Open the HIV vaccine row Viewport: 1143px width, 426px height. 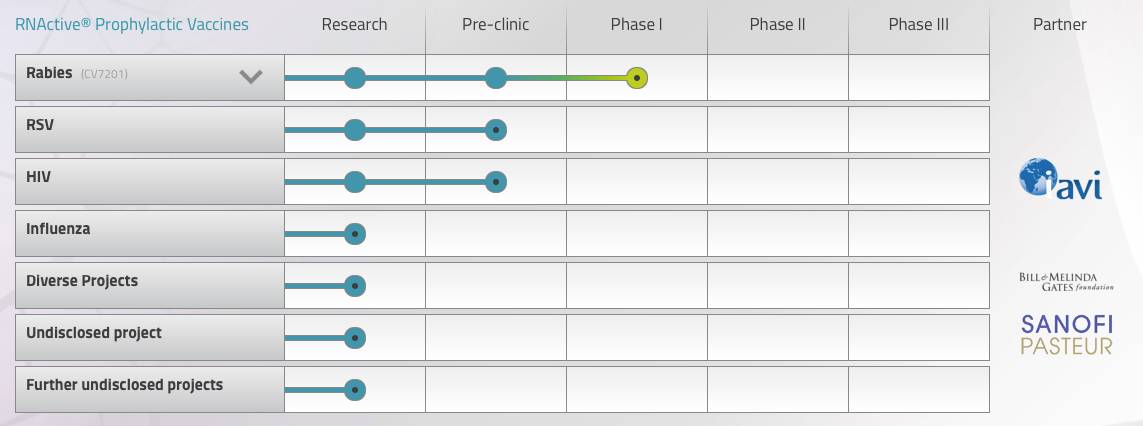pyautogui.click(x=150, y=182)
